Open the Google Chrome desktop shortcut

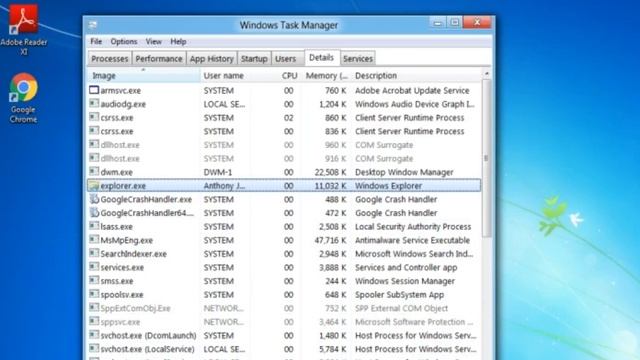[x=23, y=98]
